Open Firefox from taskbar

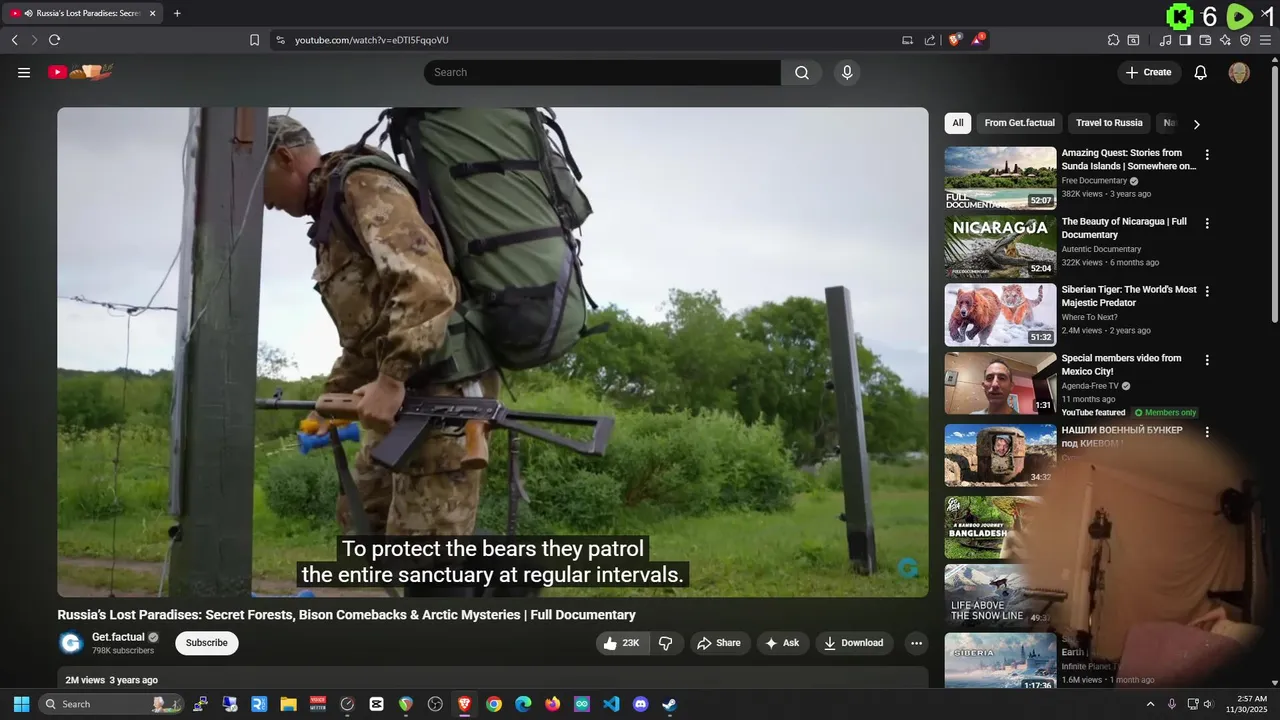553,704
